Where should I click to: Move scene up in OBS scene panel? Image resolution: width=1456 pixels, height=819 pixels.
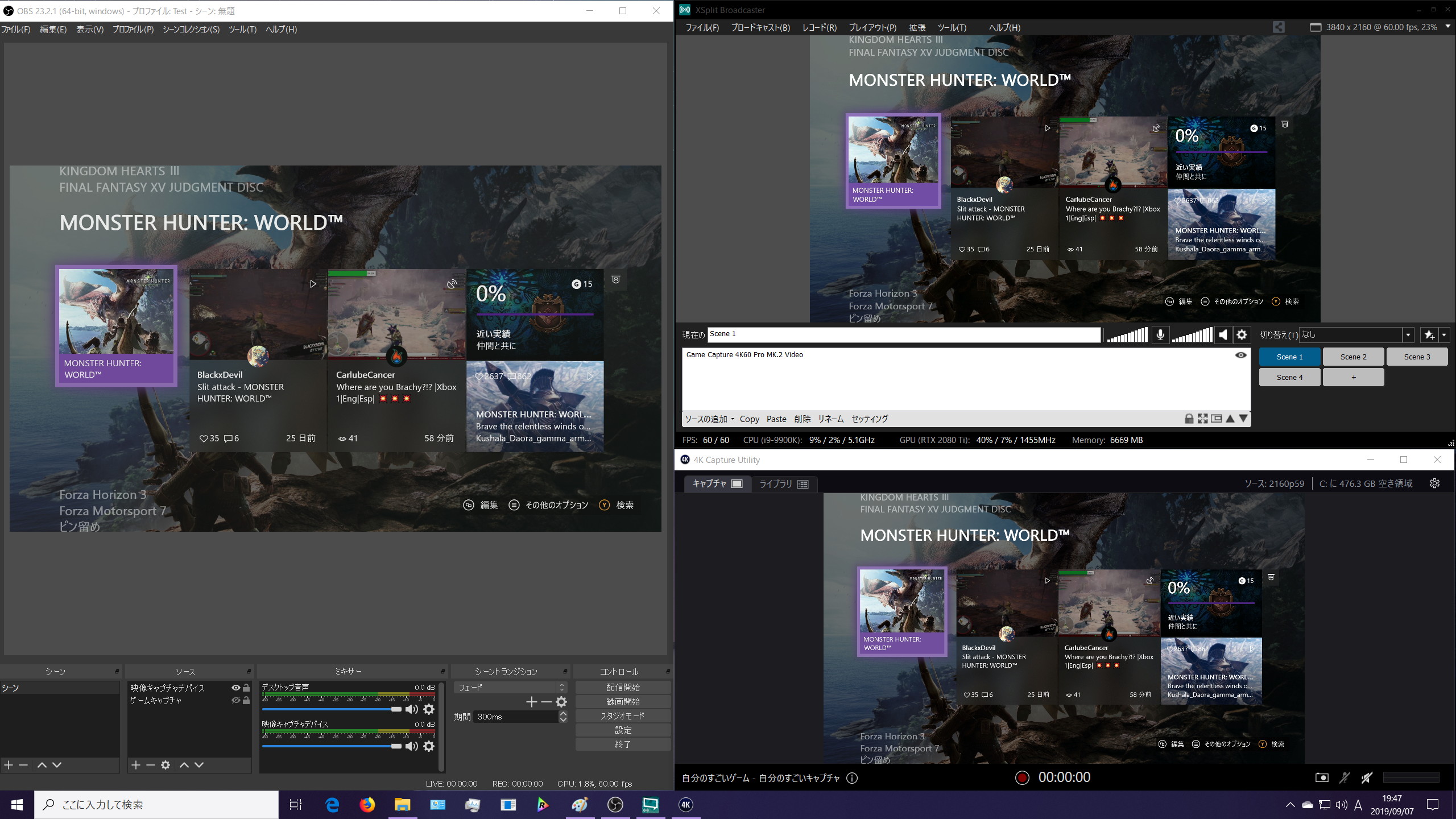[42, 765]
